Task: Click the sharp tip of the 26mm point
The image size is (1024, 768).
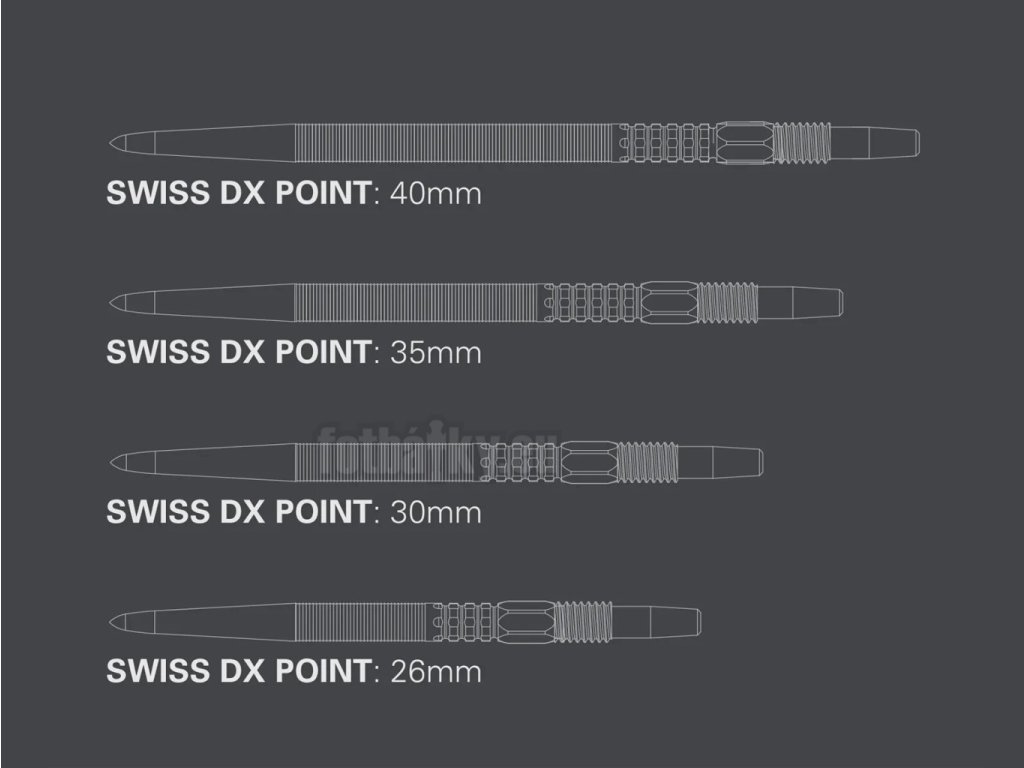Action: coord(113,621)
